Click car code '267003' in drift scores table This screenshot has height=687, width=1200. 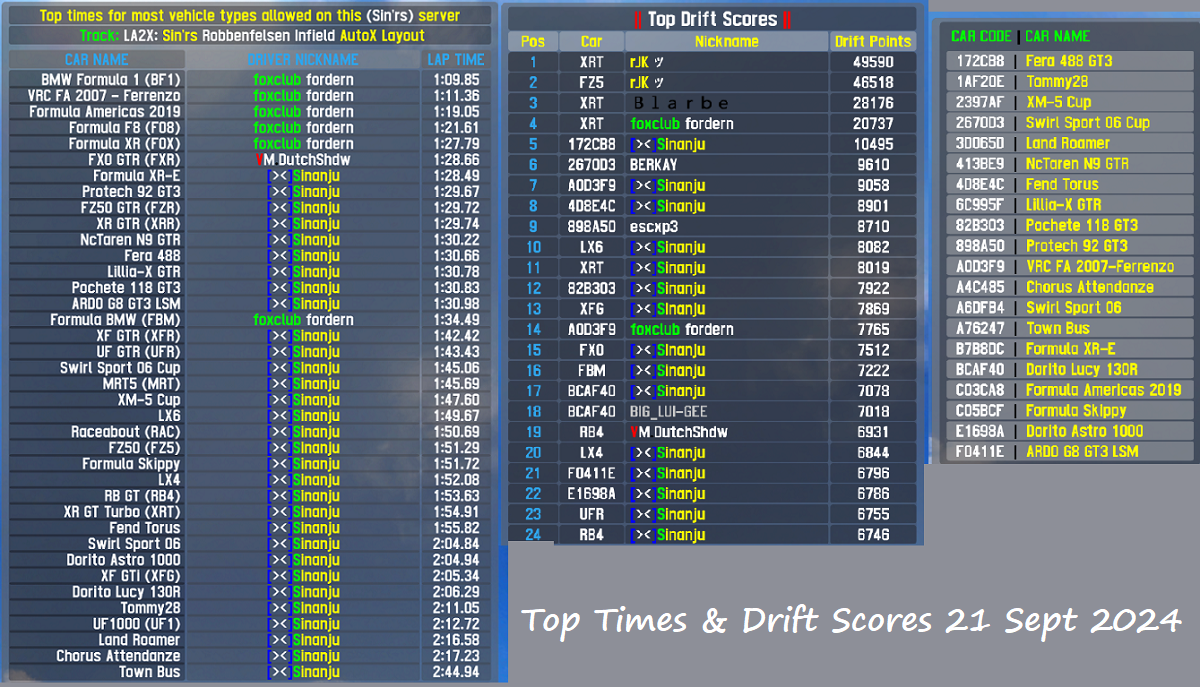591,165
